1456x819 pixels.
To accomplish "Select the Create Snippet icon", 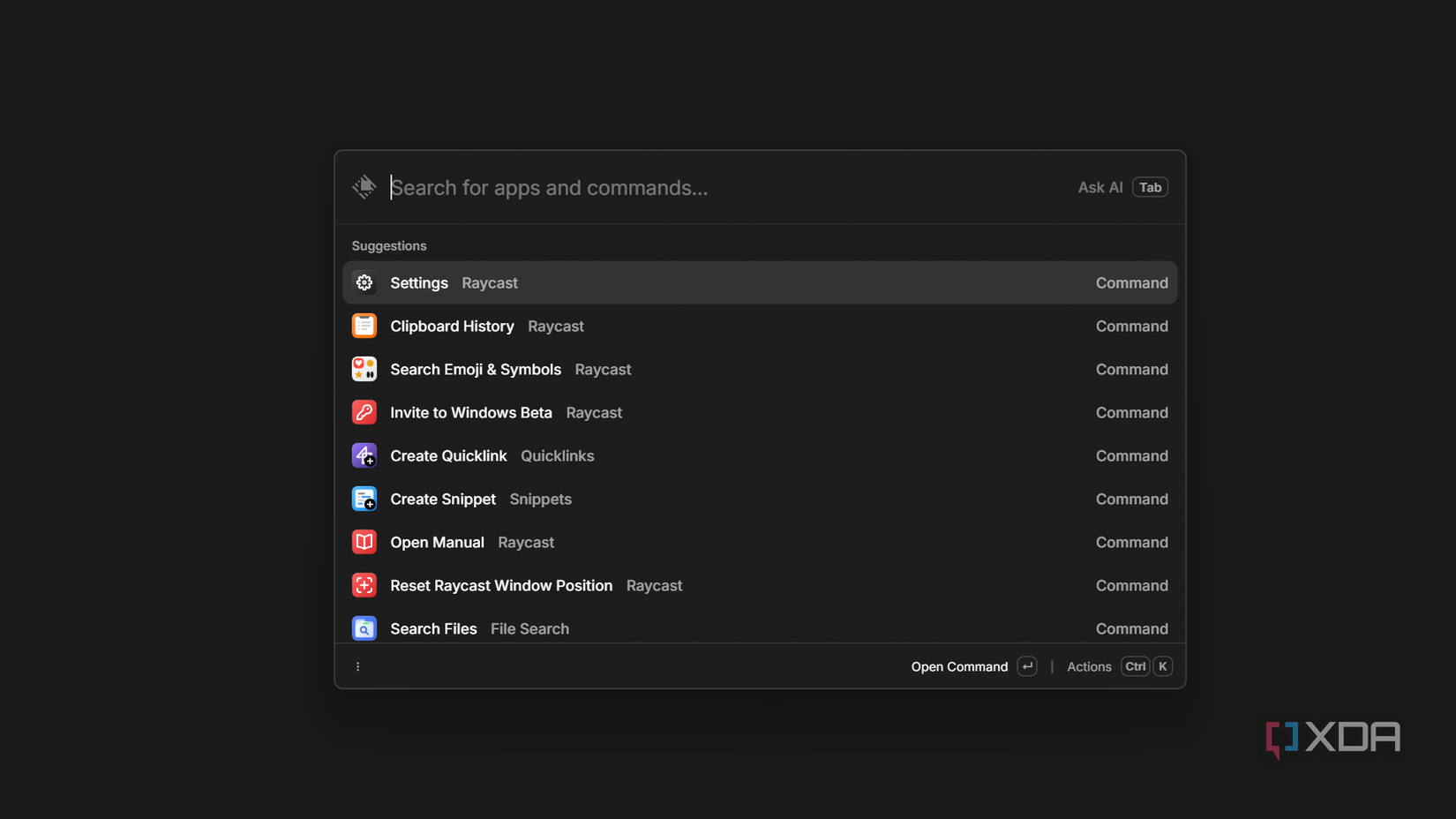I will pyautogui.click(x=364, y=499).
